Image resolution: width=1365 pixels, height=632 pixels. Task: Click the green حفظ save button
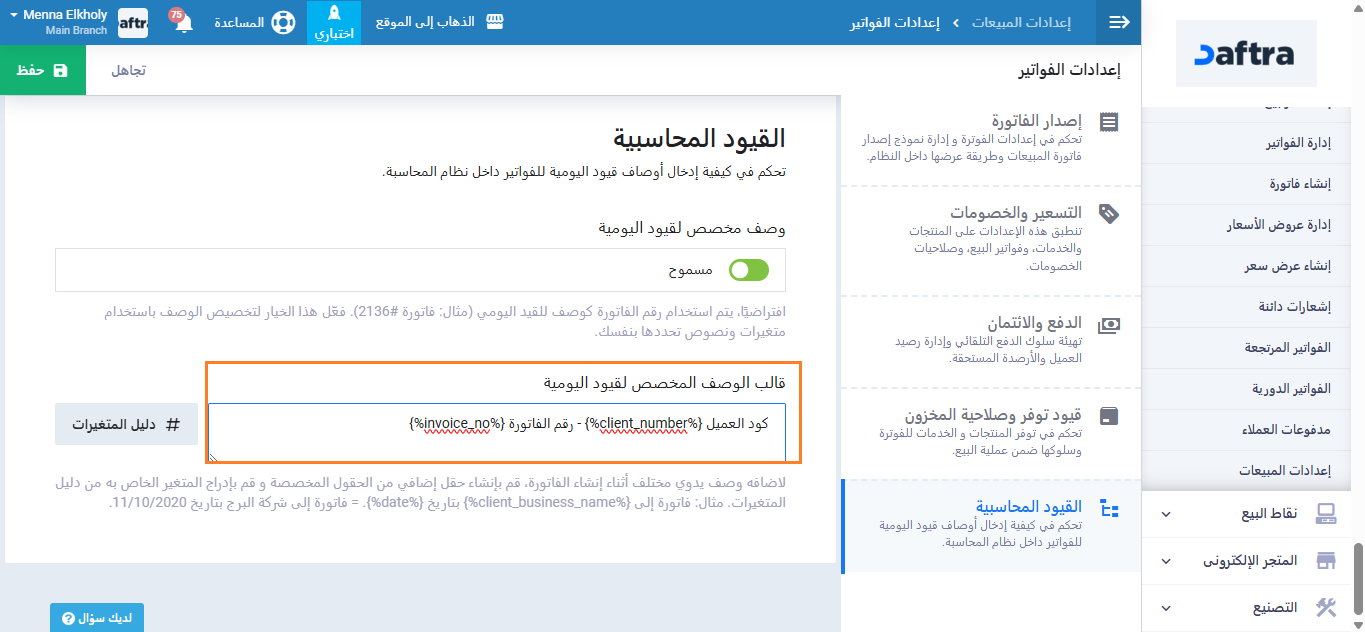pos(43,71)
